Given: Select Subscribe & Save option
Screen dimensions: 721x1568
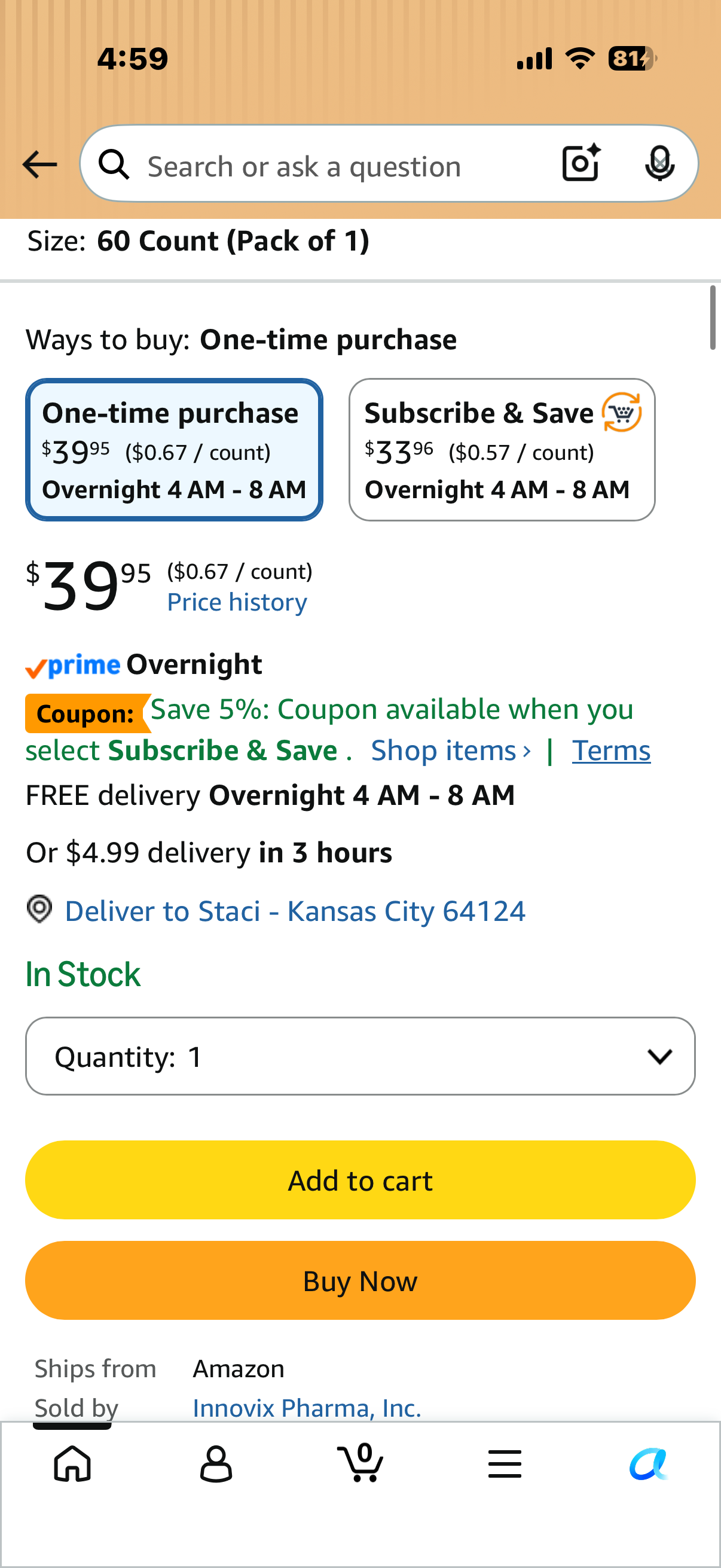Looking at the screenshot, I should coord(502,450).
